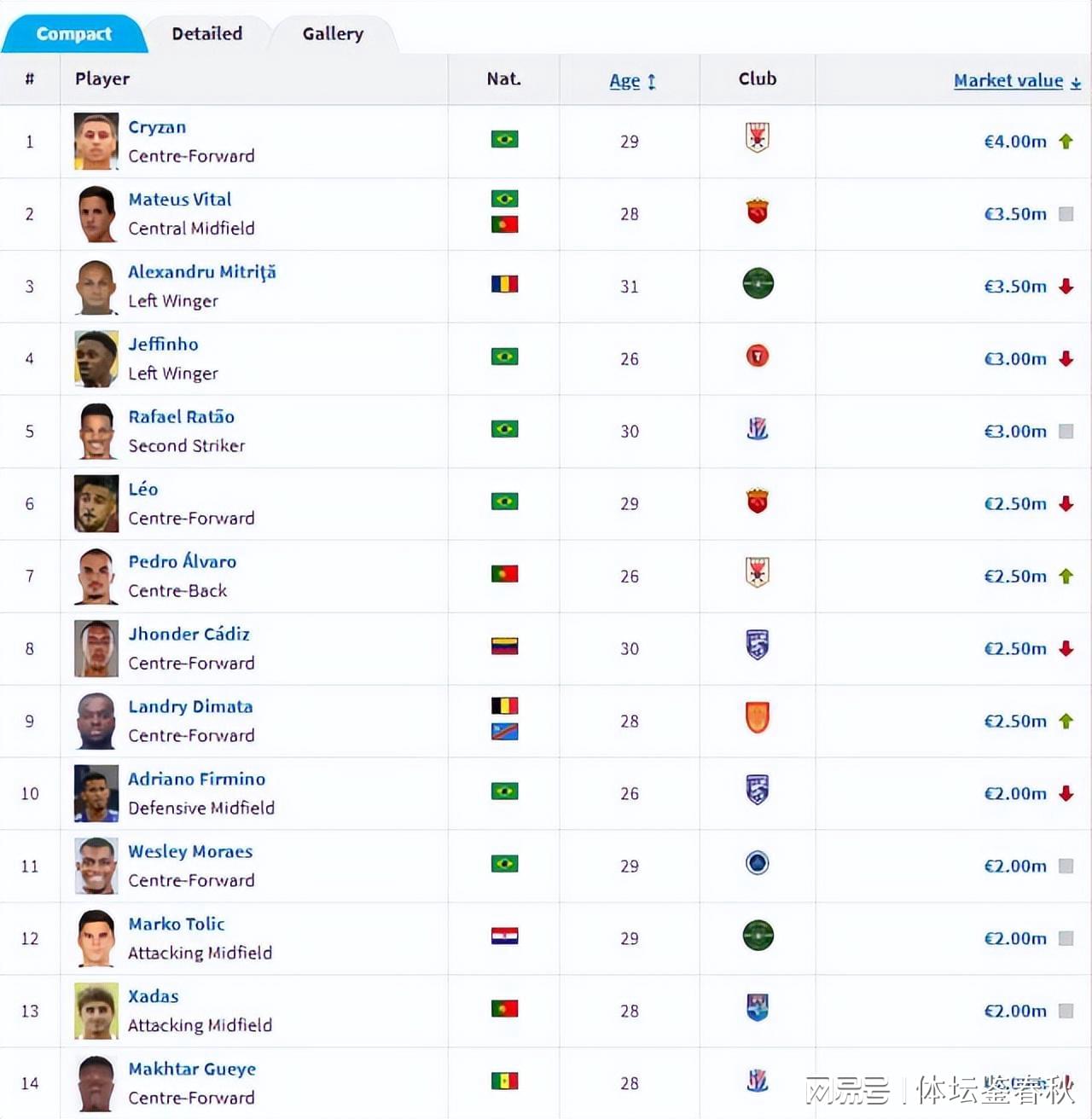1092x1119 pixels.
Task: Click the Romania flag for Alexandru Mitriță
Action: click(x=504, y=284)
